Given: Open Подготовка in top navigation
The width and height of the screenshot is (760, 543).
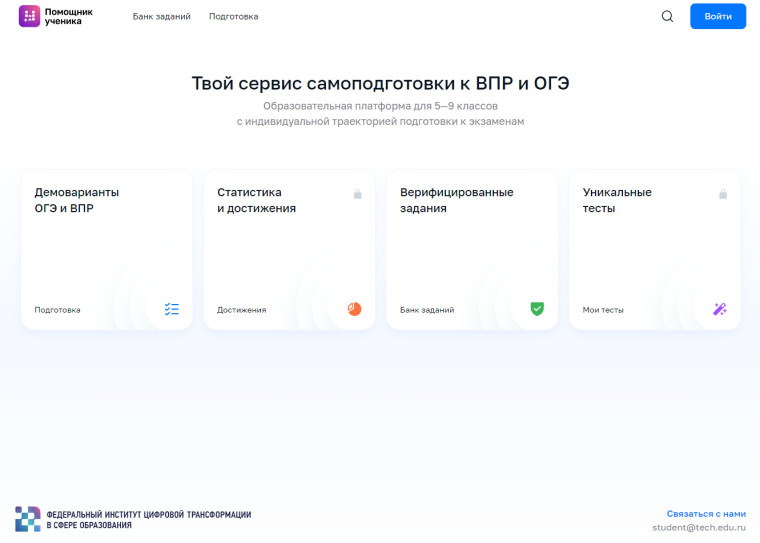Looking at the screenshot, I should coord(234,16).
